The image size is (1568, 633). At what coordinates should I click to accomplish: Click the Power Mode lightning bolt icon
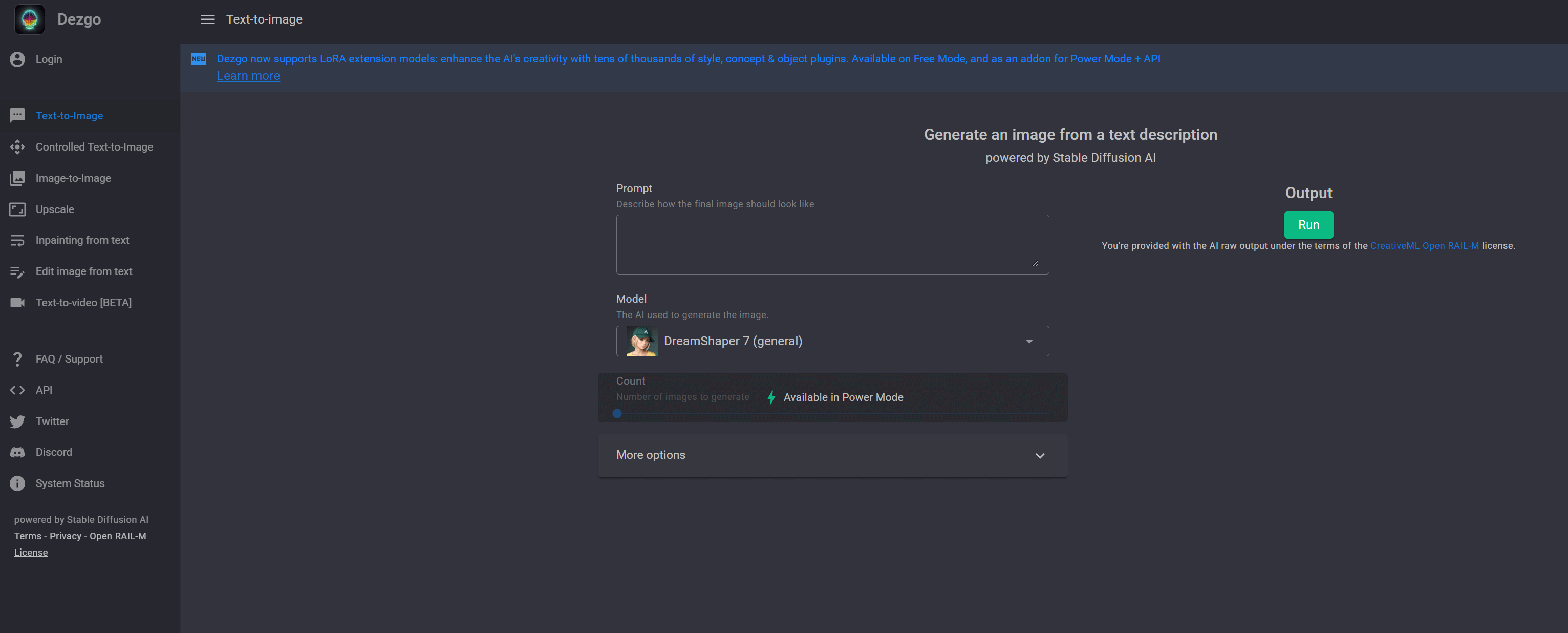(x=771, y=397)
